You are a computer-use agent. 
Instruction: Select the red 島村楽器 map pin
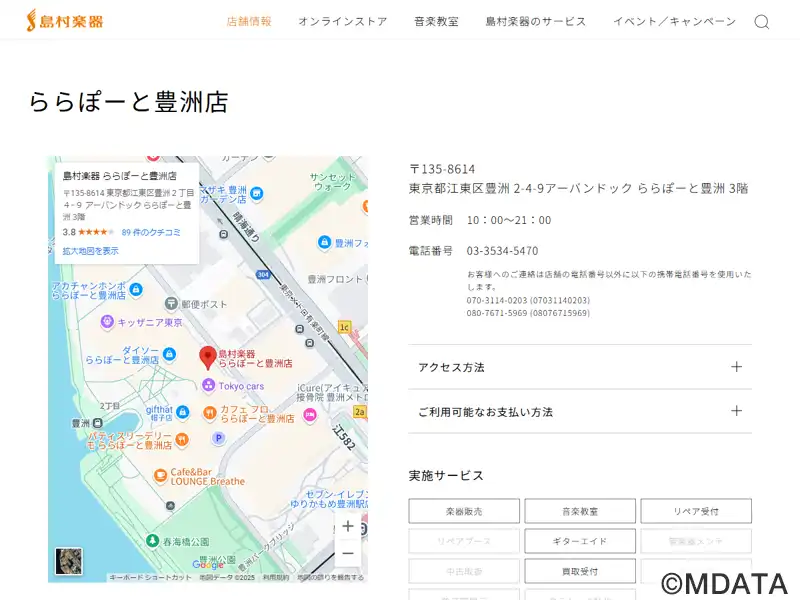pos(207,358)
